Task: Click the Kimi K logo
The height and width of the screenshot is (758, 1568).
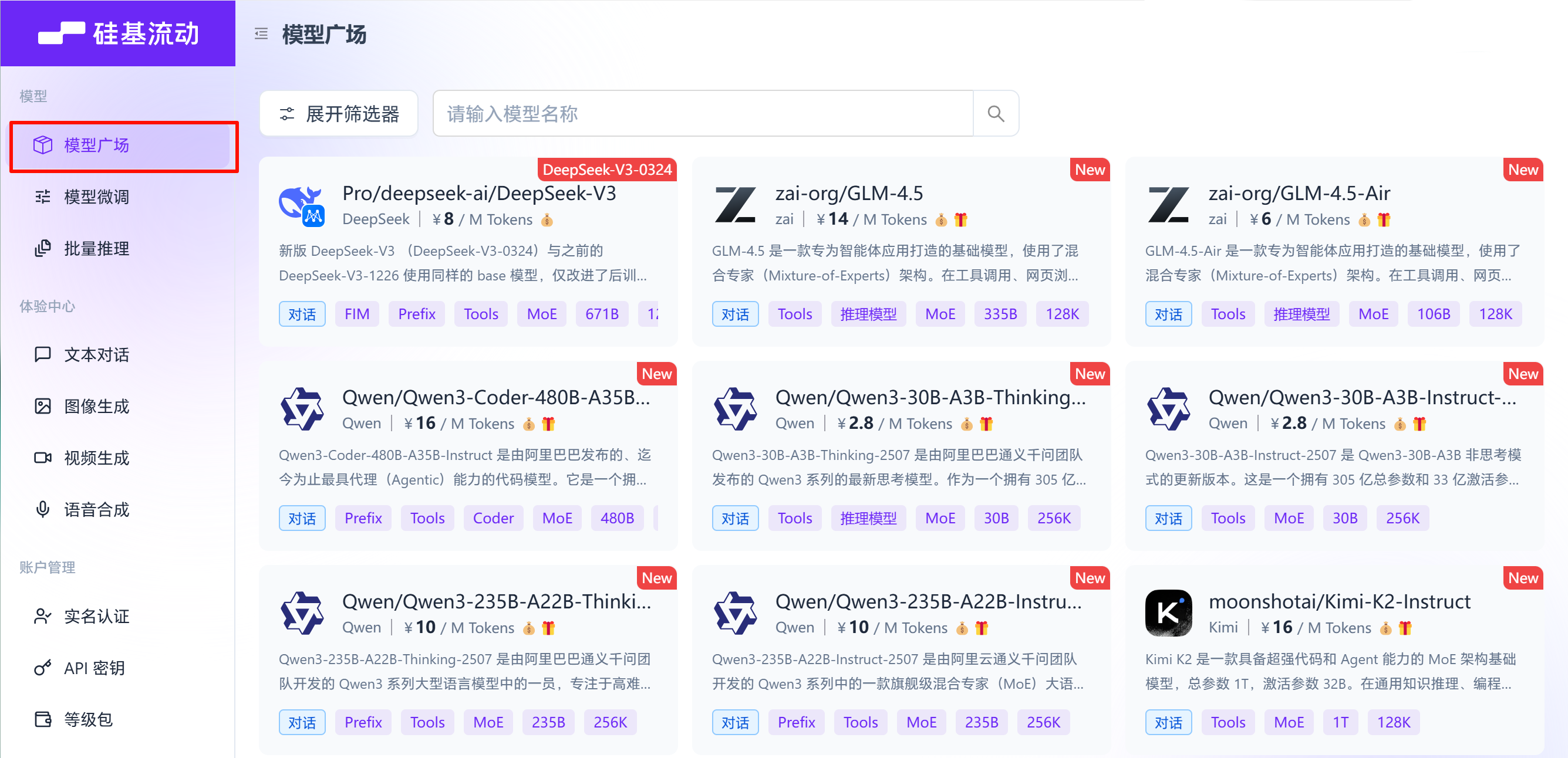Action: click(x=1169, y=613)
